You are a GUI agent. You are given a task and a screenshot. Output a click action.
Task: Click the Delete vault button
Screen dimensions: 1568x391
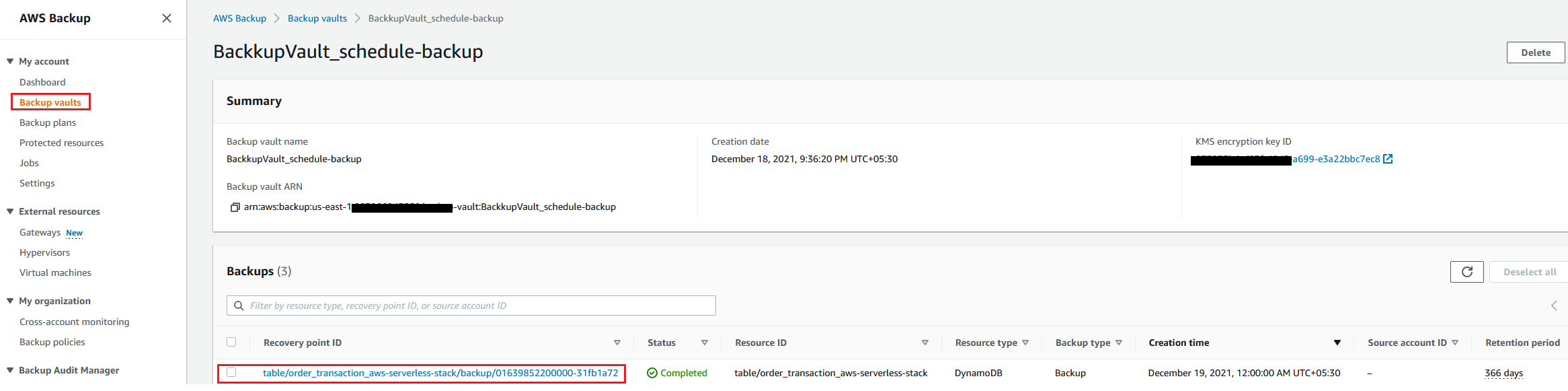coord(1536,52)
